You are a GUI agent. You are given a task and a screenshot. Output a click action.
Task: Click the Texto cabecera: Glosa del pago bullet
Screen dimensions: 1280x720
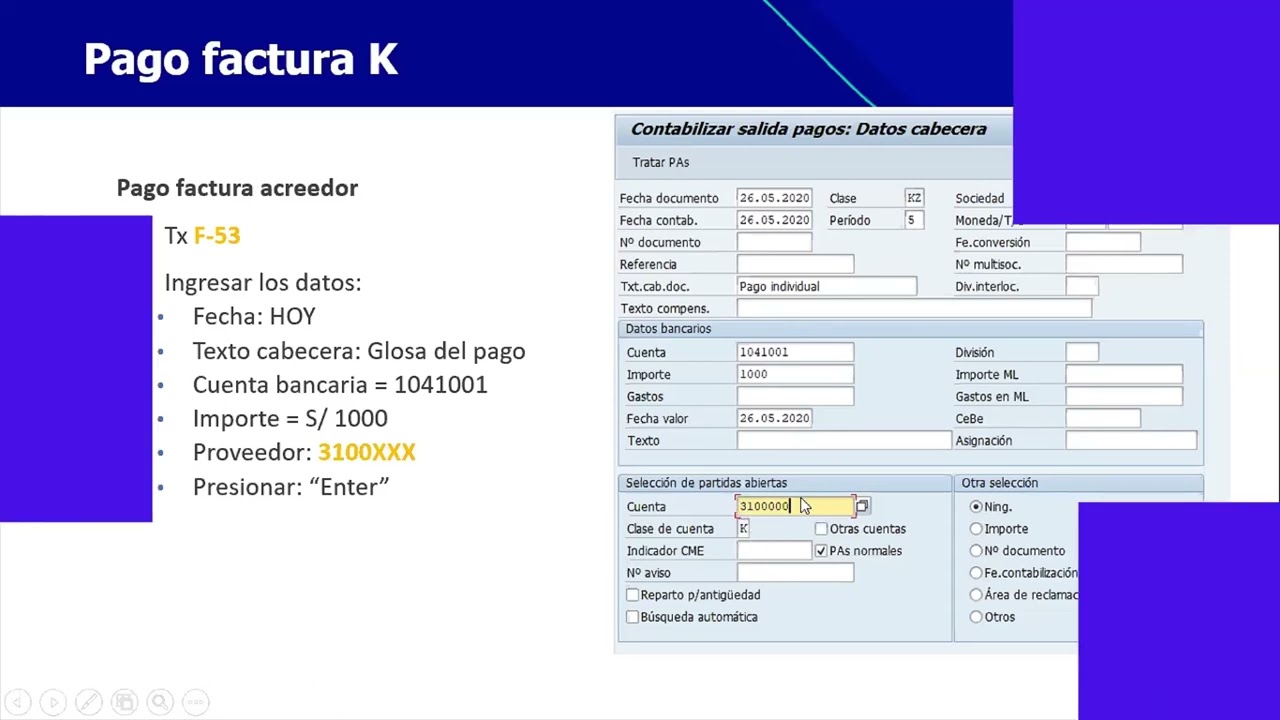click(359, 351)
